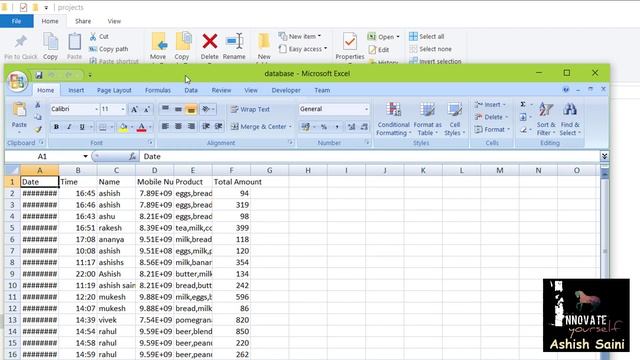Click the Center alignment icon
Screen dimensions: 640x360
[178, 127]
